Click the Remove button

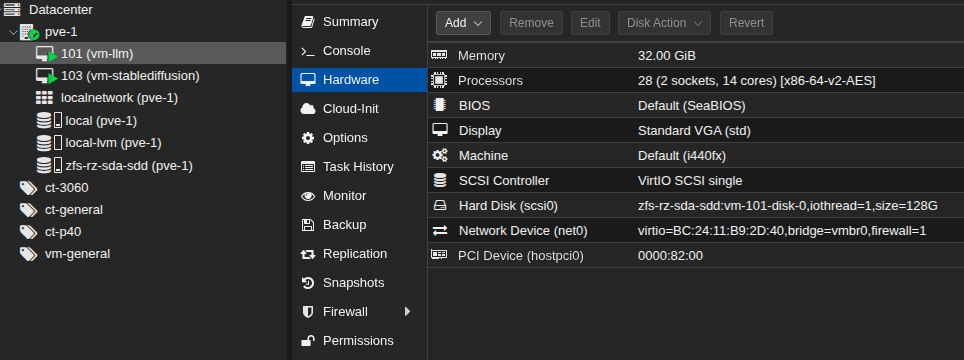point(531,23)
